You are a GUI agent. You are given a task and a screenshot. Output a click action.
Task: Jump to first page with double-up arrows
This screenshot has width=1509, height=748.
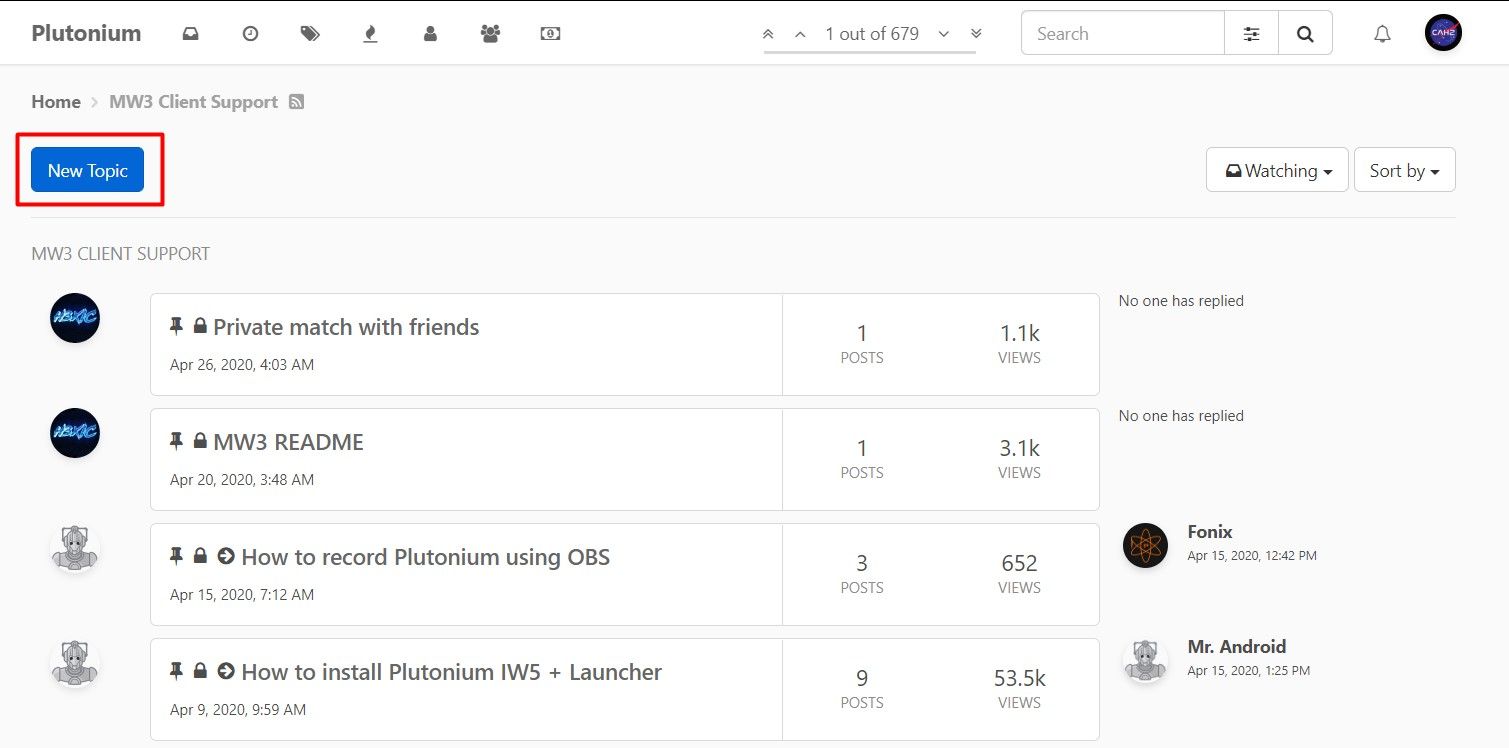768,34
